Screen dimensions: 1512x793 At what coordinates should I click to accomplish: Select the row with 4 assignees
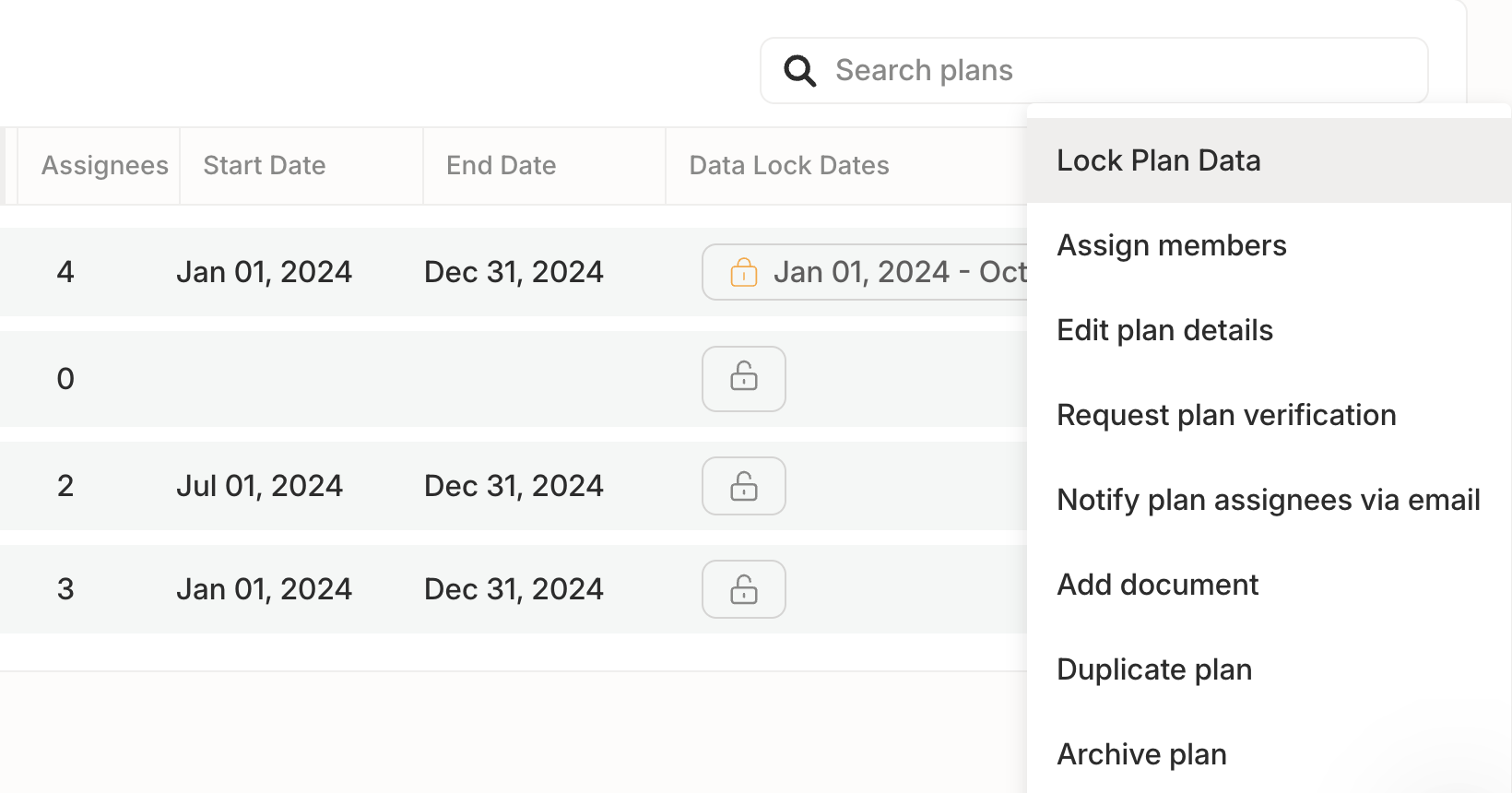pyautogui.click(x=514, y=272)
